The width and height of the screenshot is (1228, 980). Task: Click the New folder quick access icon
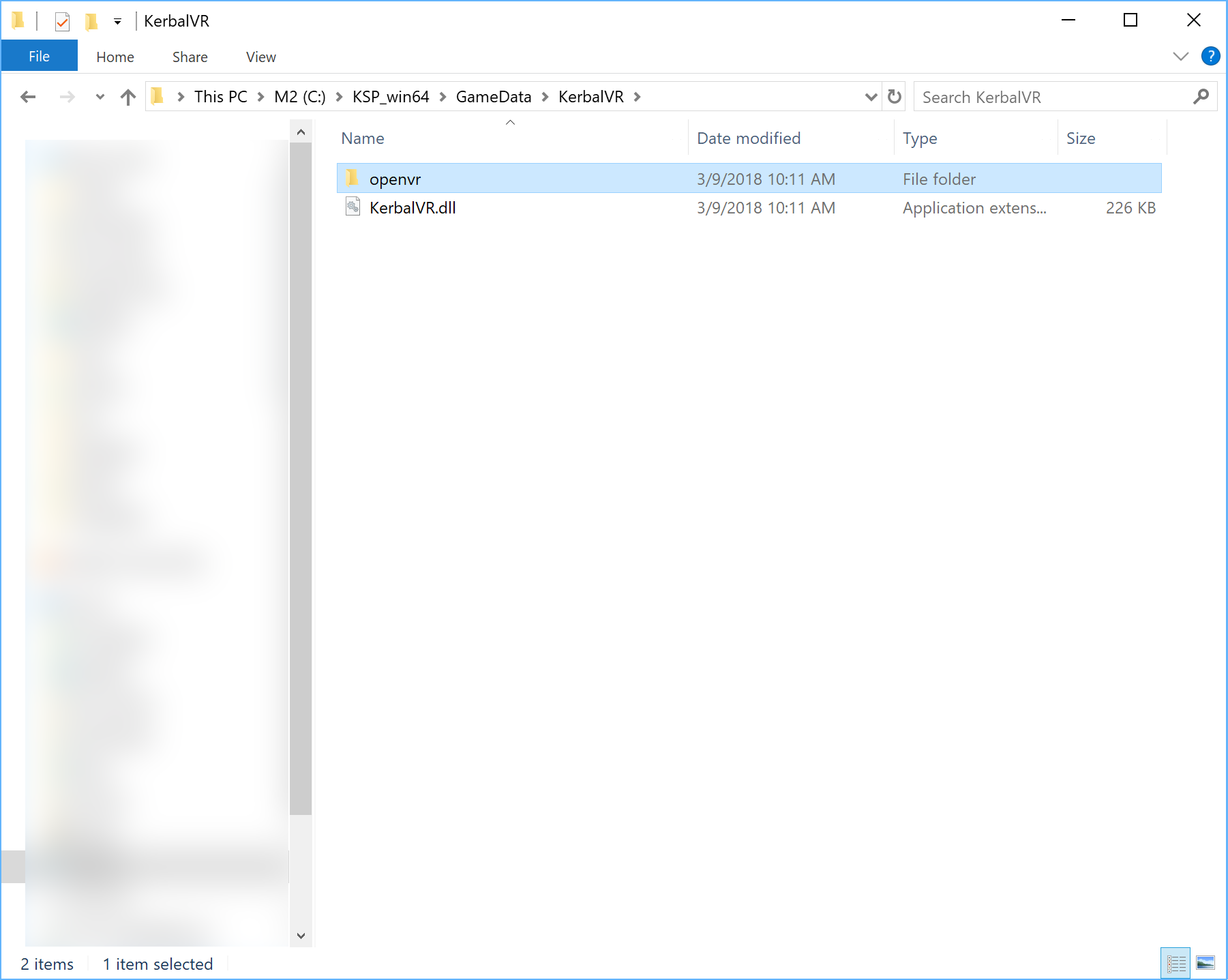coord(91,21)
